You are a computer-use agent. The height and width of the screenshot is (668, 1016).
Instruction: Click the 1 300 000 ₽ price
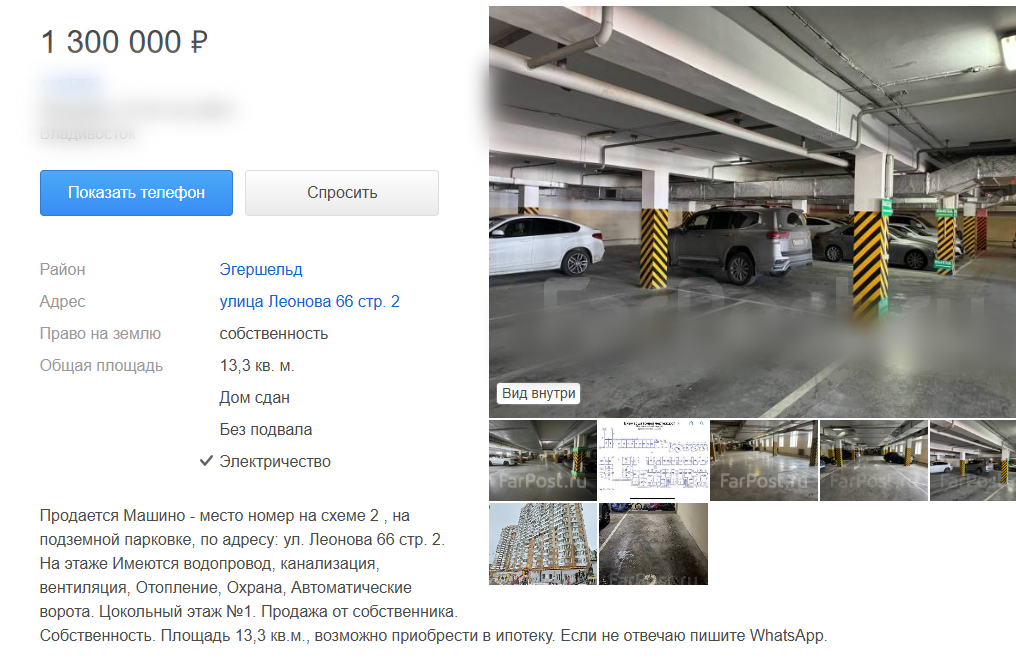point(124,42)
